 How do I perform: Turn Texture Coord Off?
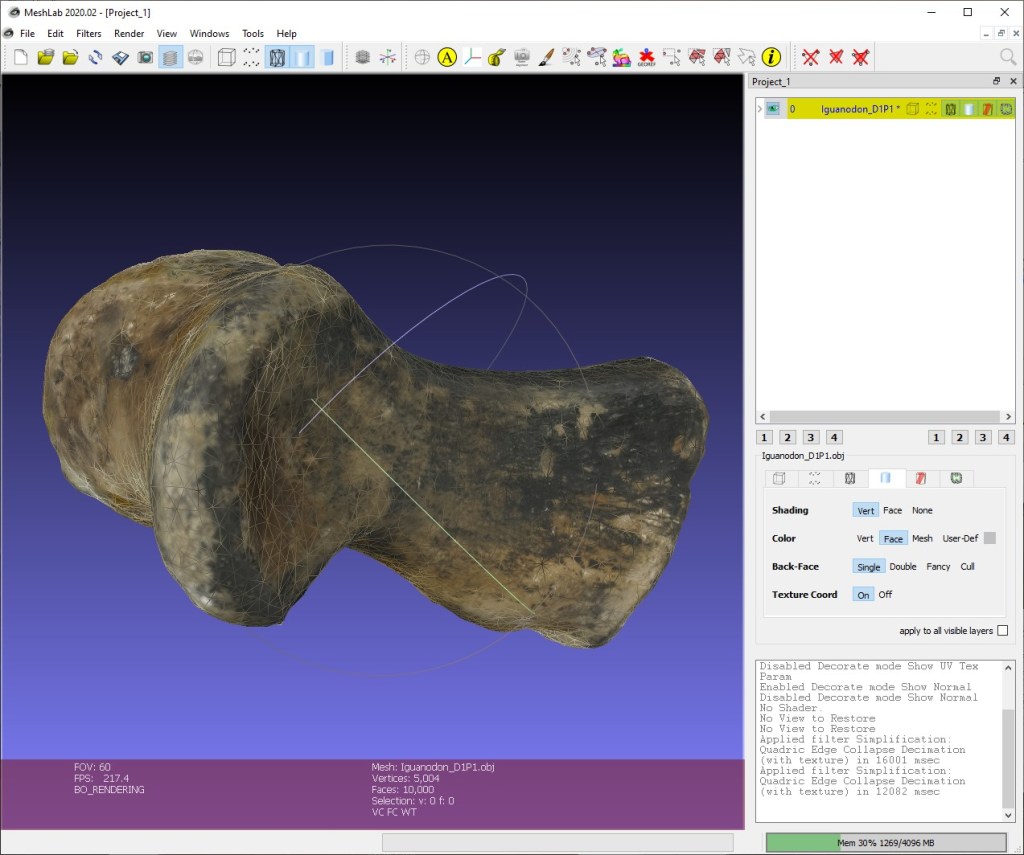coord(885,595)
